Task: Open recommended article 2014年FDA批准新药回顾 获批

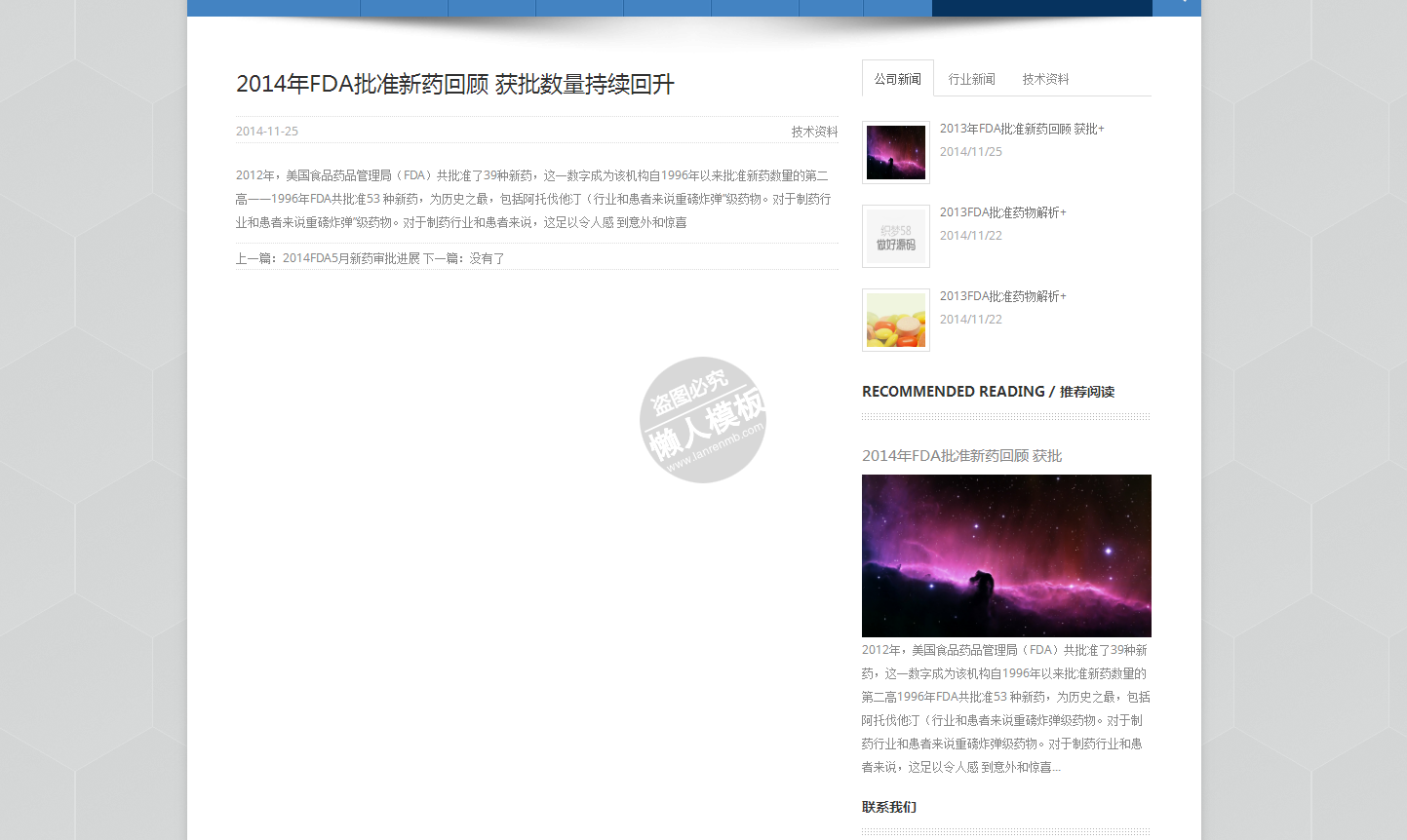Action: click(x=961, y=456)
